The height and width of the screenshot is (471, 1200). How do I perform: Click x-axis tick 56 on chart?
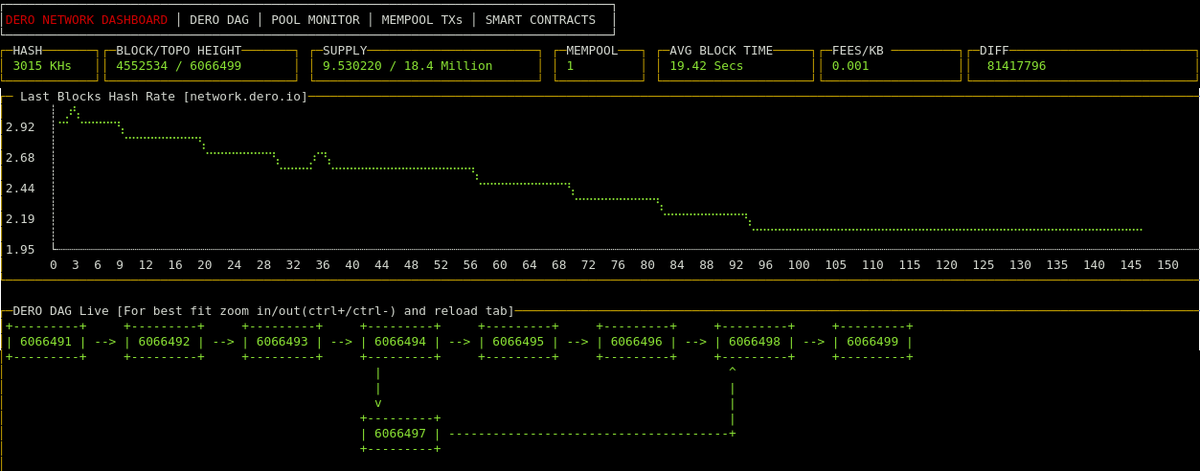(x=470, y=265)
